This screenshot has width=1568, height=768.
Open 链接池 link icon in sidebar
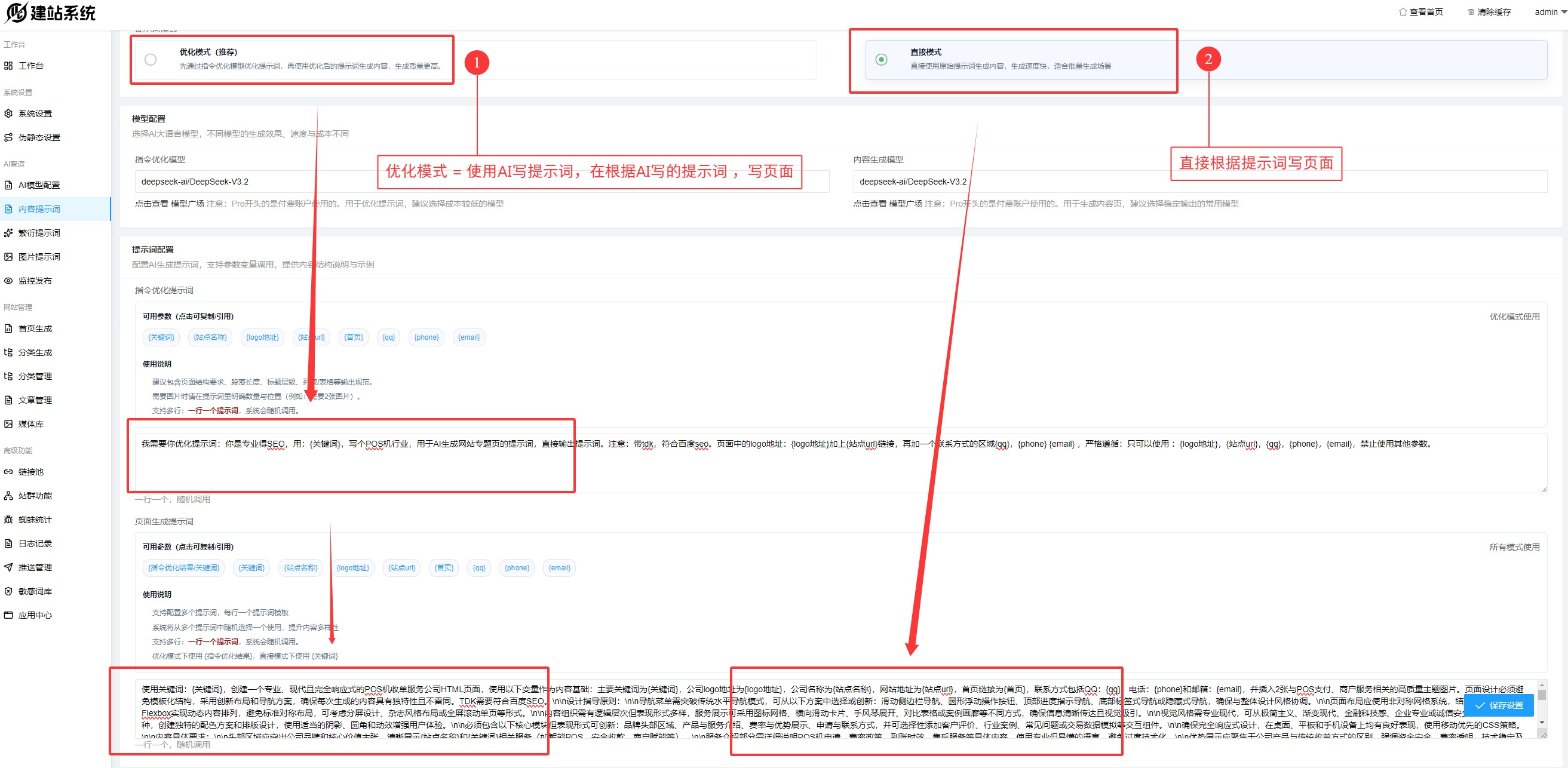(8, 472)
